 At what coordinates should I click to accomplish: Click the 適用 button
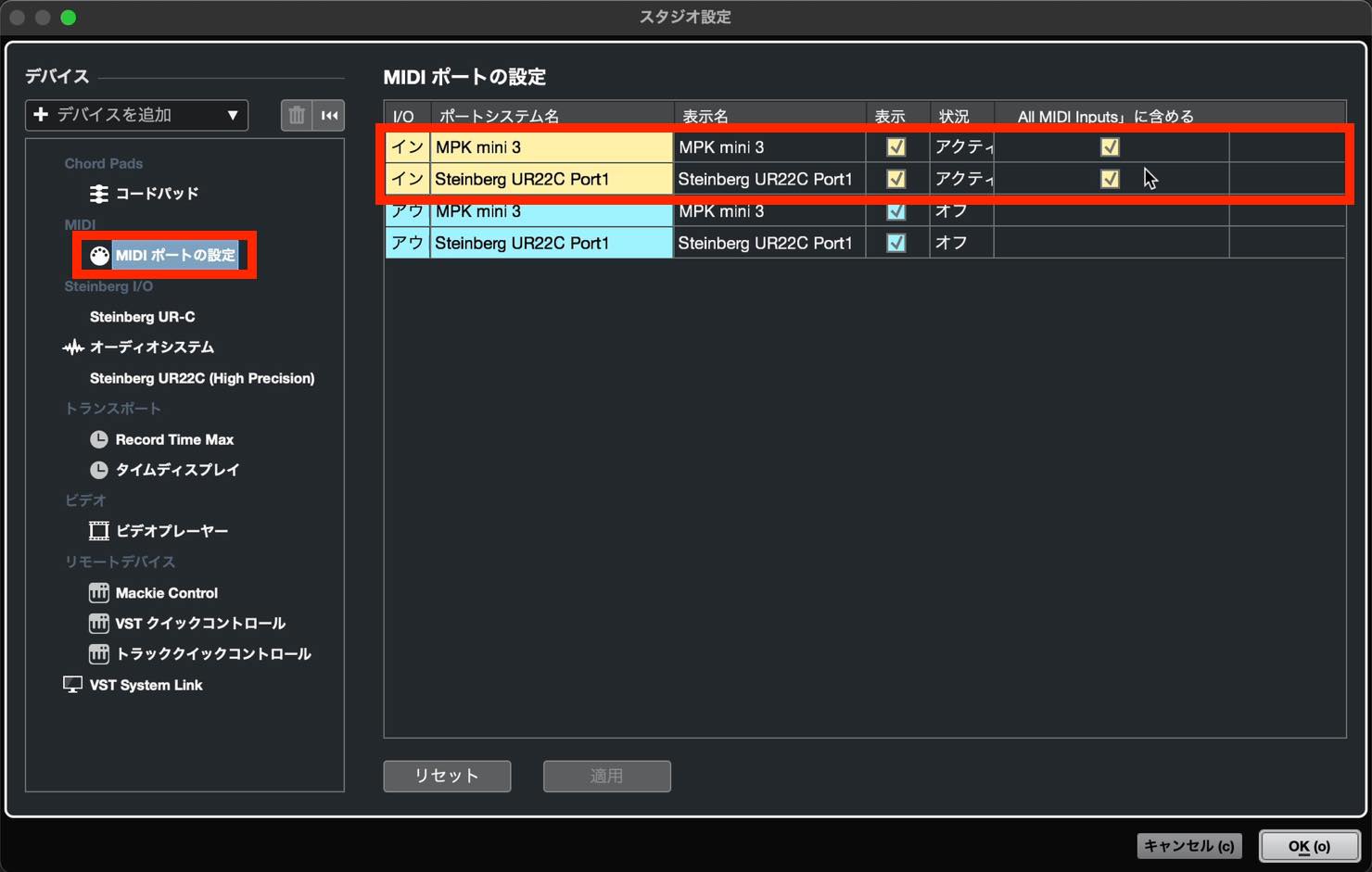(x=606, y=776)
